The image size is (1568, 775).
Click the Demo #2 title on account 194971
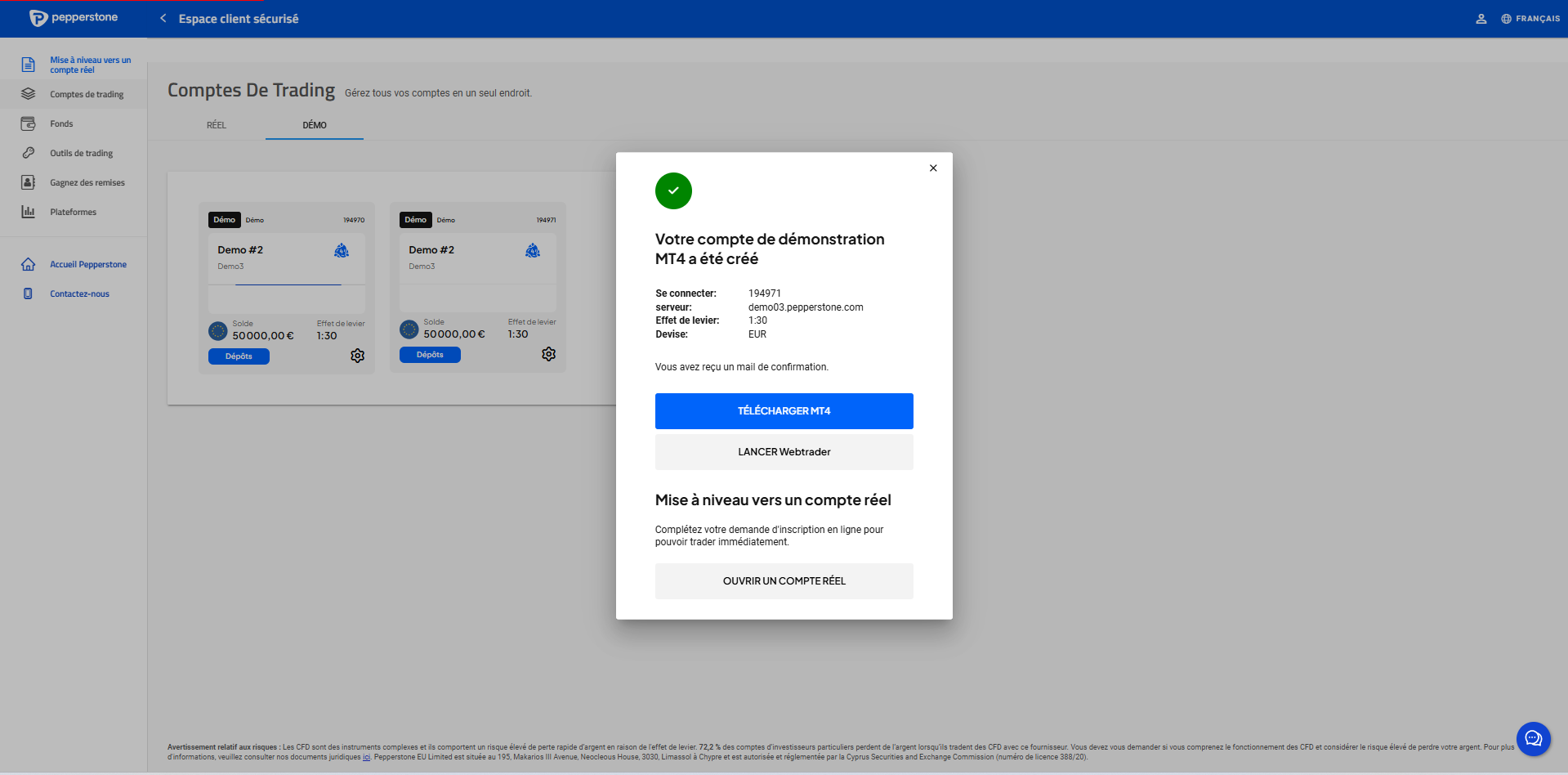pos(431,250)
